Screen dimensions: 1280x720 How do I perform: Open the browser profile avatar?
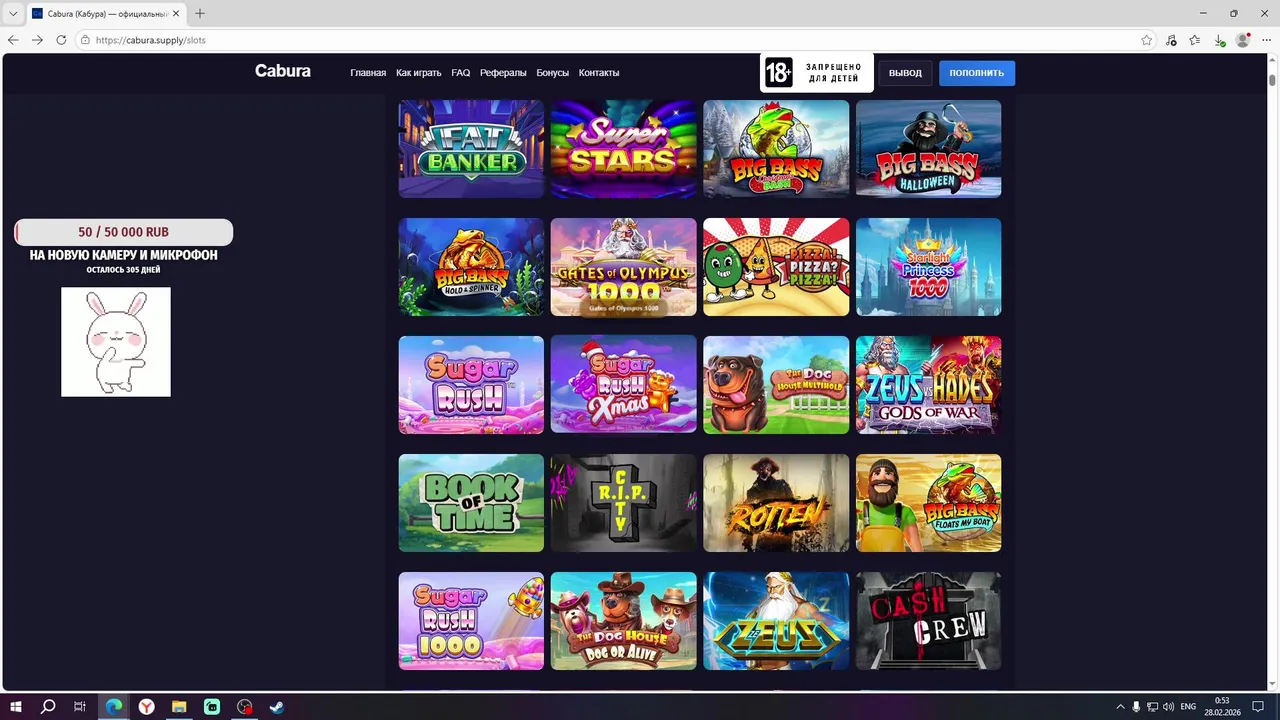coord(1243,40)
